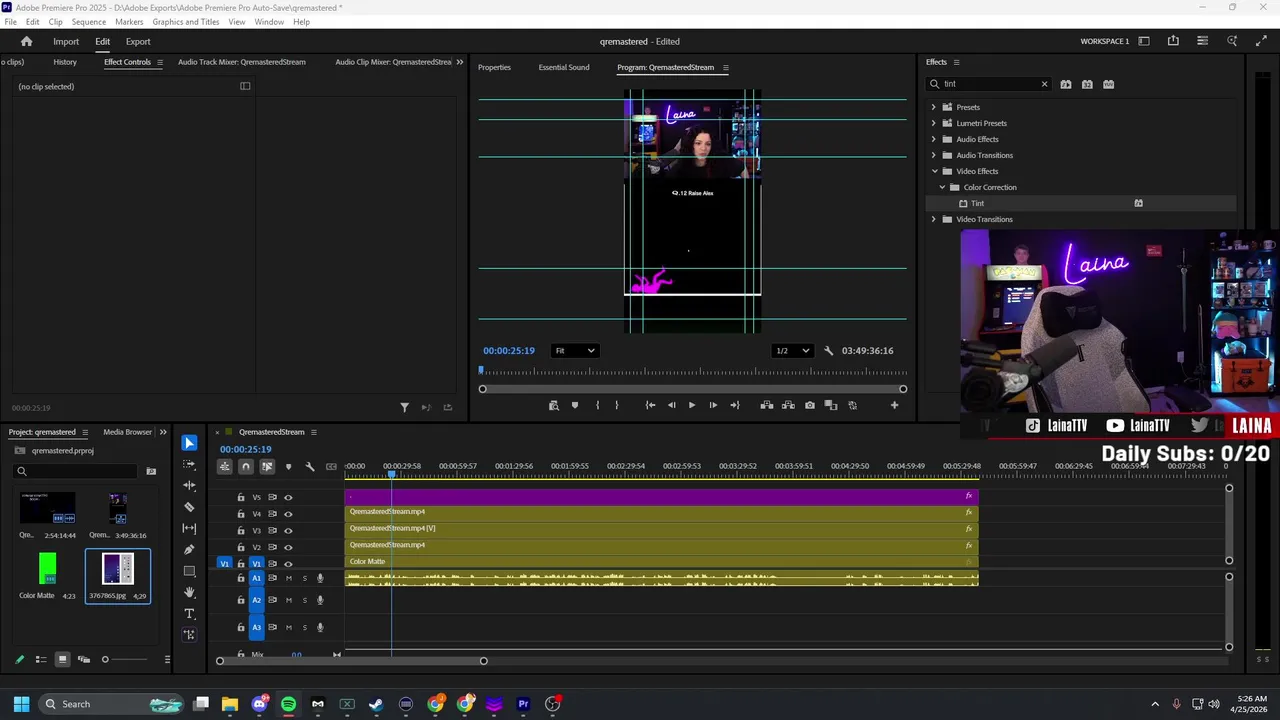The height and width of the screenshot is (720, 1280).
Task: Clear Effects search with X icon
Action: pos(1044,84)
